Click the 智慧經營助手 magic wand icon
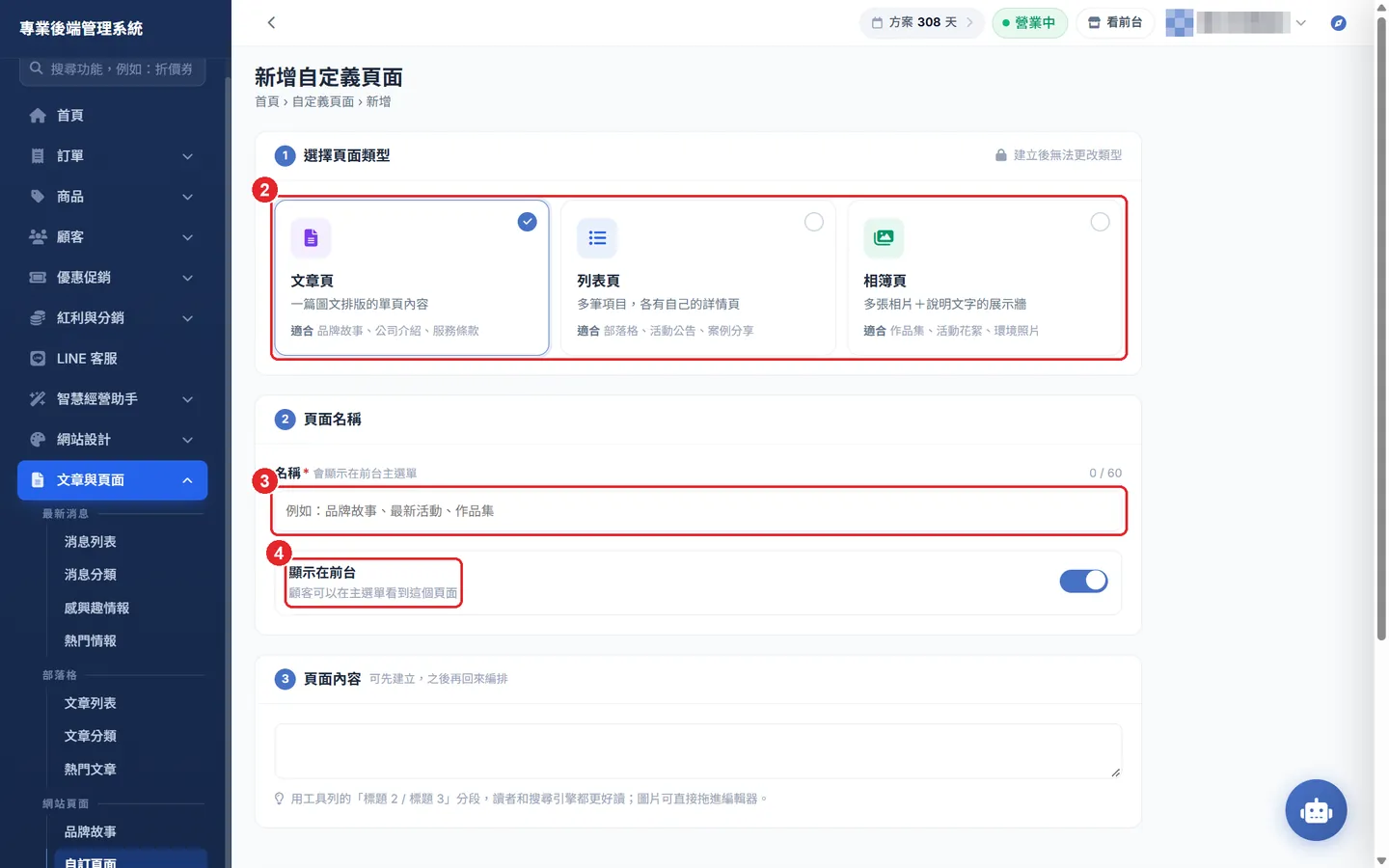 point(38,399)
